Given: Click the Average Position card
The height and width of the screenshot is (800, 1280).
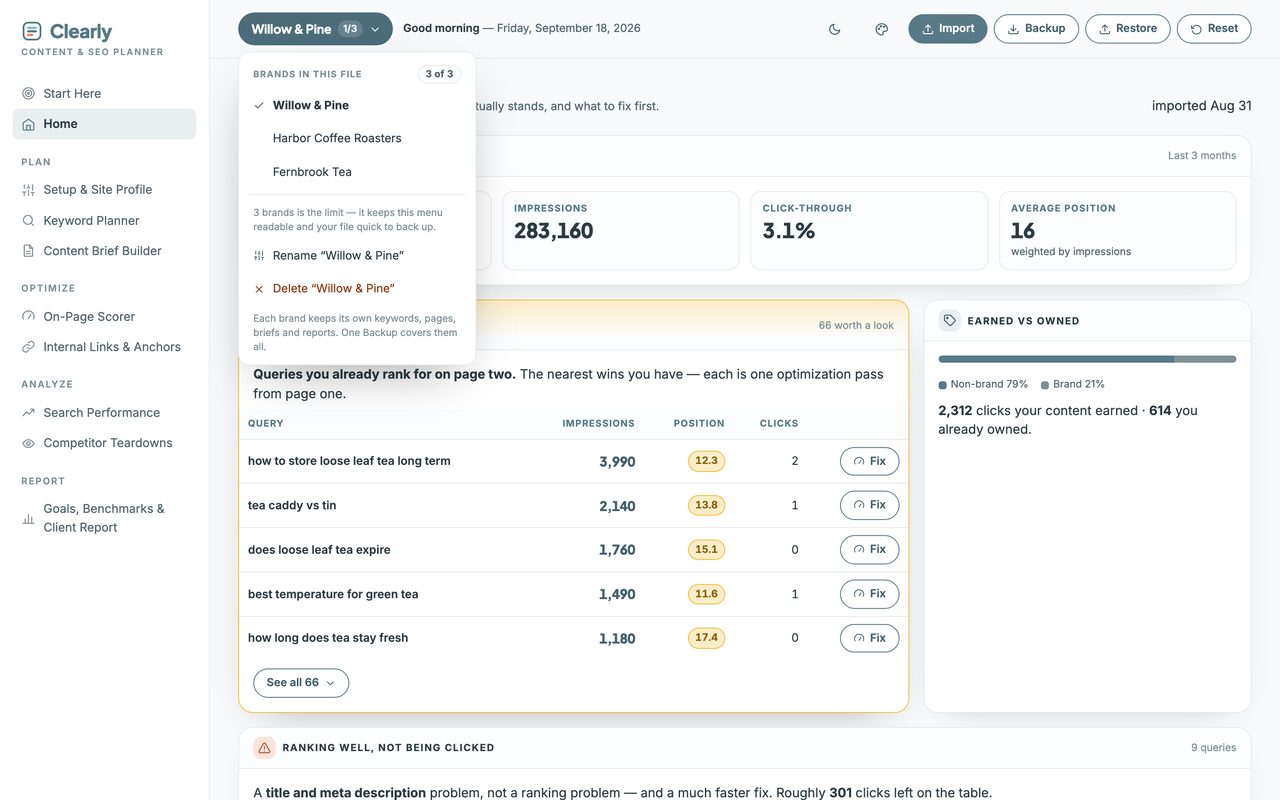Looking at the screenshot, I should [x=1118, y=231].
